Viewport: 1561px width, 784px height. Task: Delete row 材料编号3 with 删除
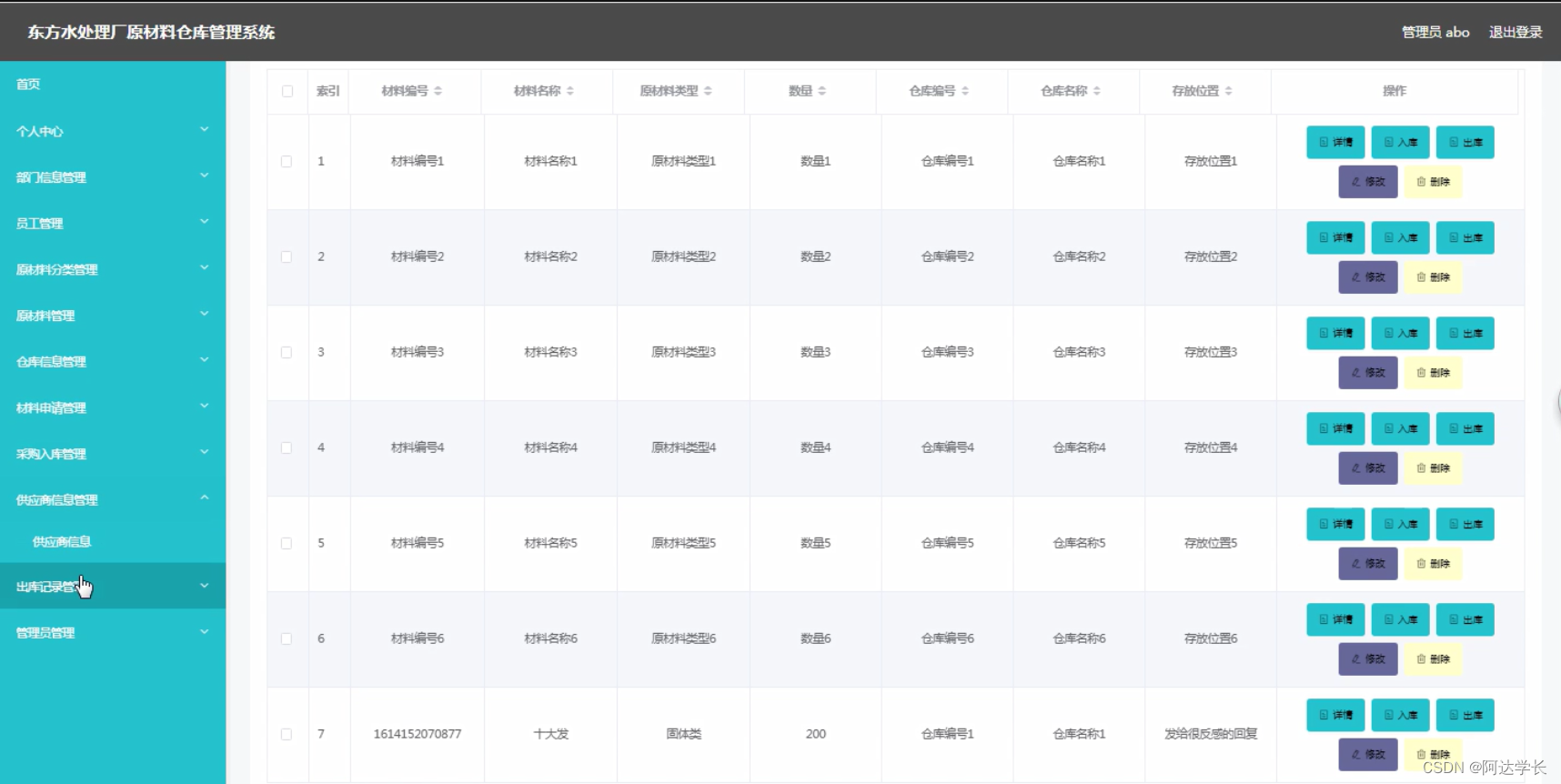pos(1433,373)
